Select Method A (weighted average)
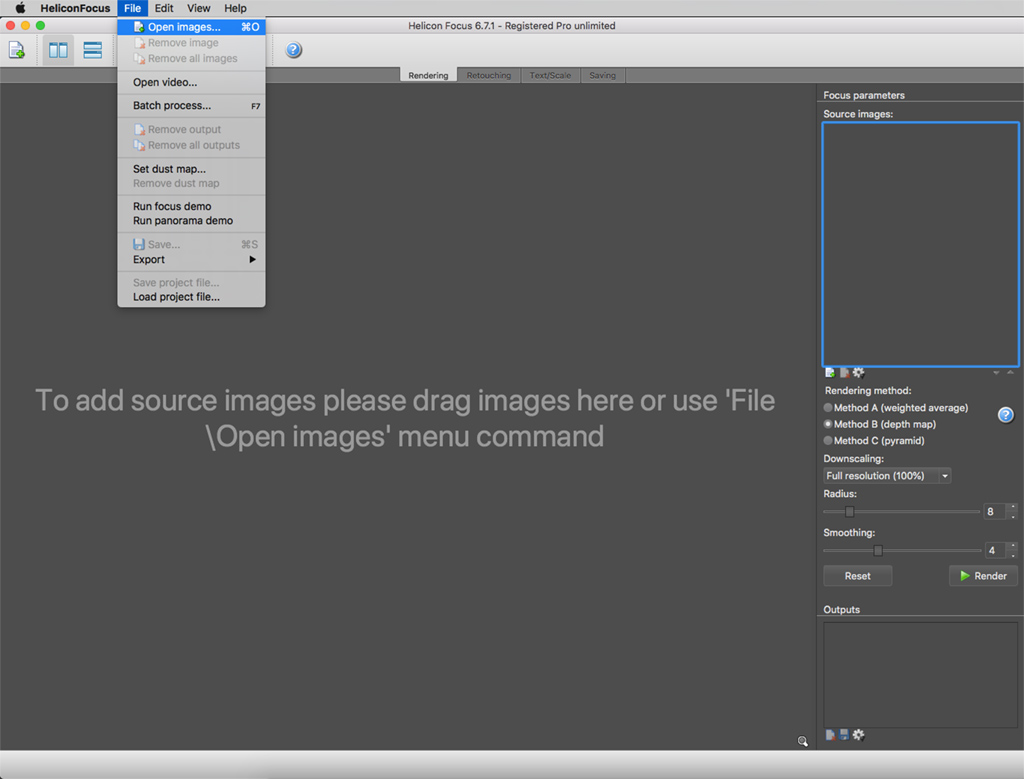The width and height of the screenshot is (1024, 779). [x=828, y=408]
